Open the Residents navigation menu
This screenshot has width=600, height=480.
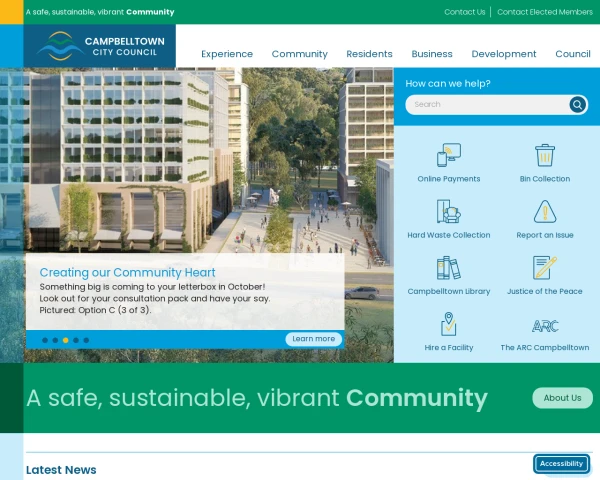tap(369, 54)
